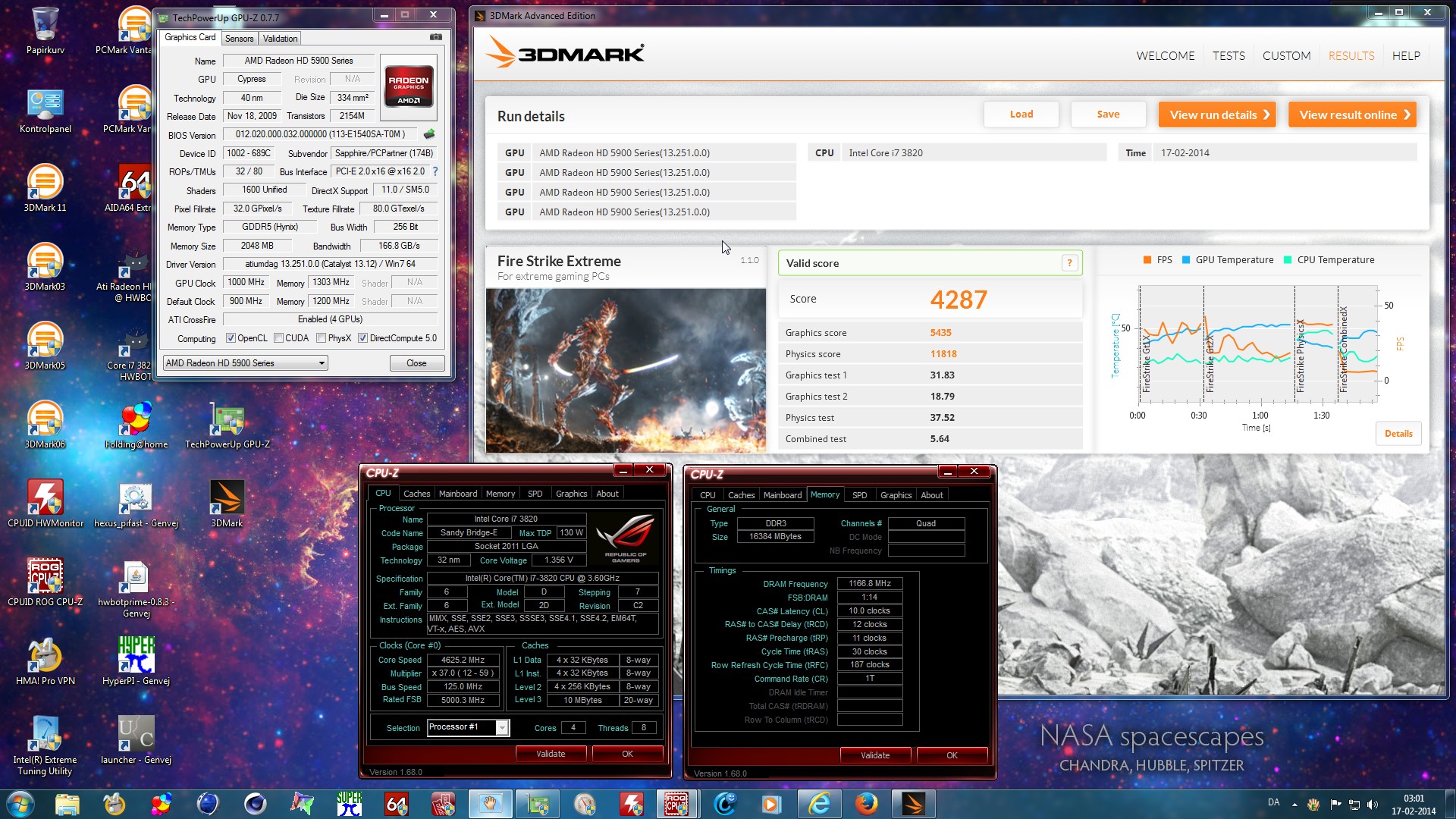
Task: Open the TESTS section in 3DMark
Action: coord(1228,56)
